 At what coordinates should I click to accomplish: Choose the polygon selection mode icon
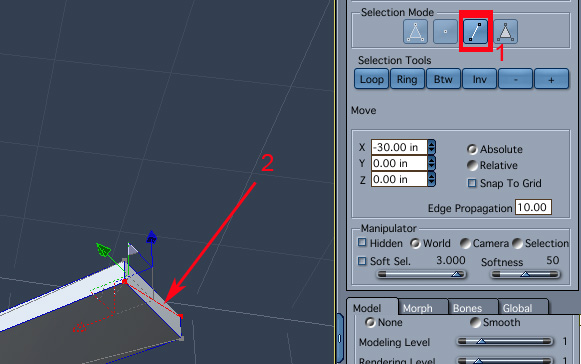click(505, 32)
